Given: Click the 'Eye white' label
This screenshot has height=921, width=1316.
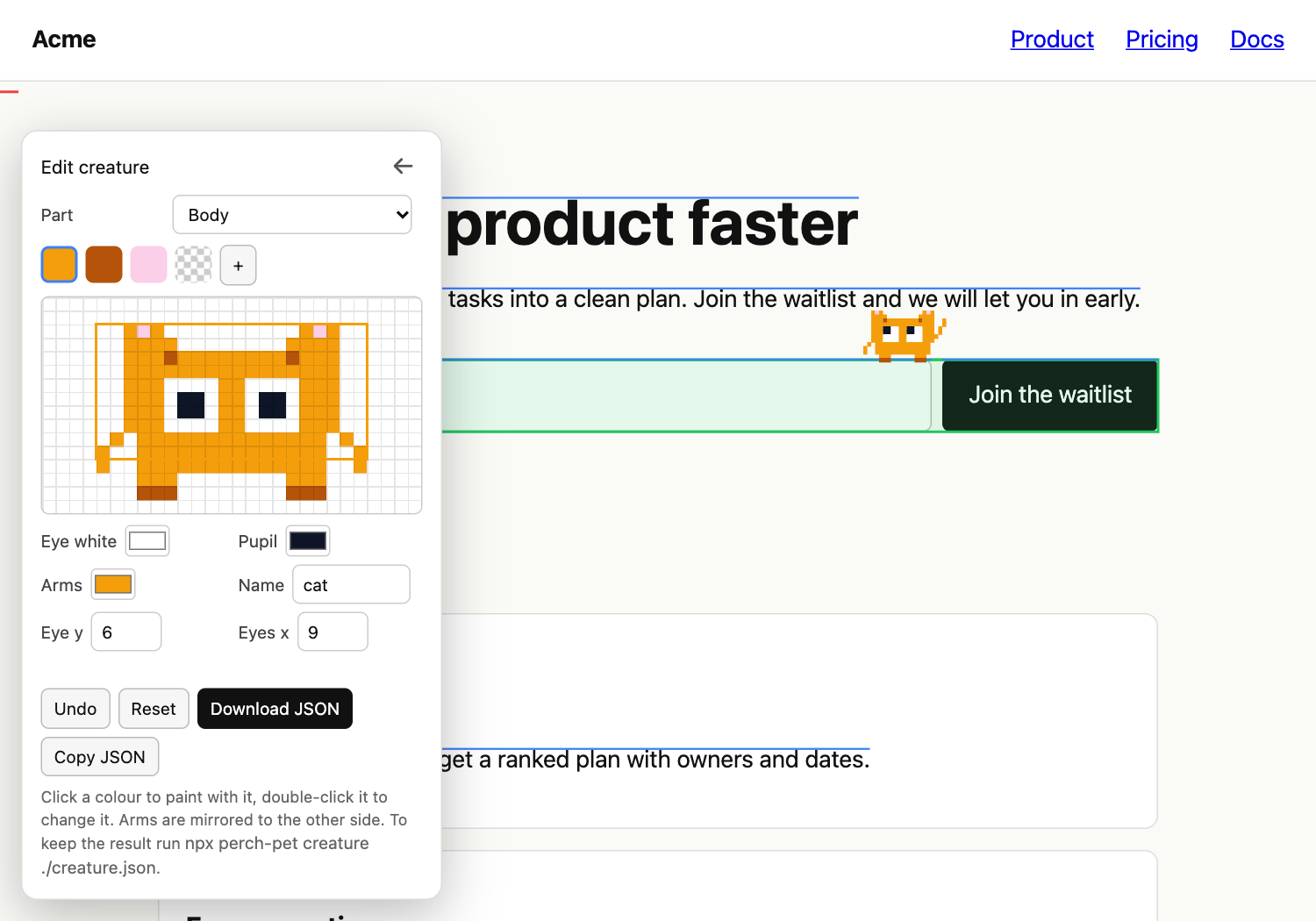Looking at the screenshot, I should pyautogui.click(x=79, y=541).
